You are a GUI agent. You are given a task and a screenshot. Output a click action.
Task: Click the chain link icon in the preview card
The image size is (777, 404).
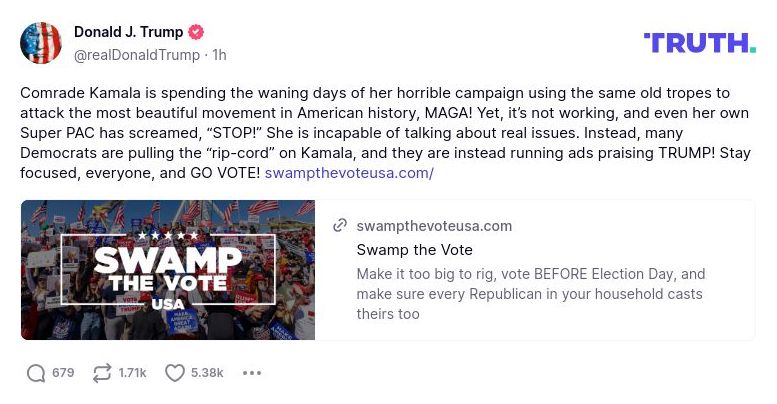(340, 226)
